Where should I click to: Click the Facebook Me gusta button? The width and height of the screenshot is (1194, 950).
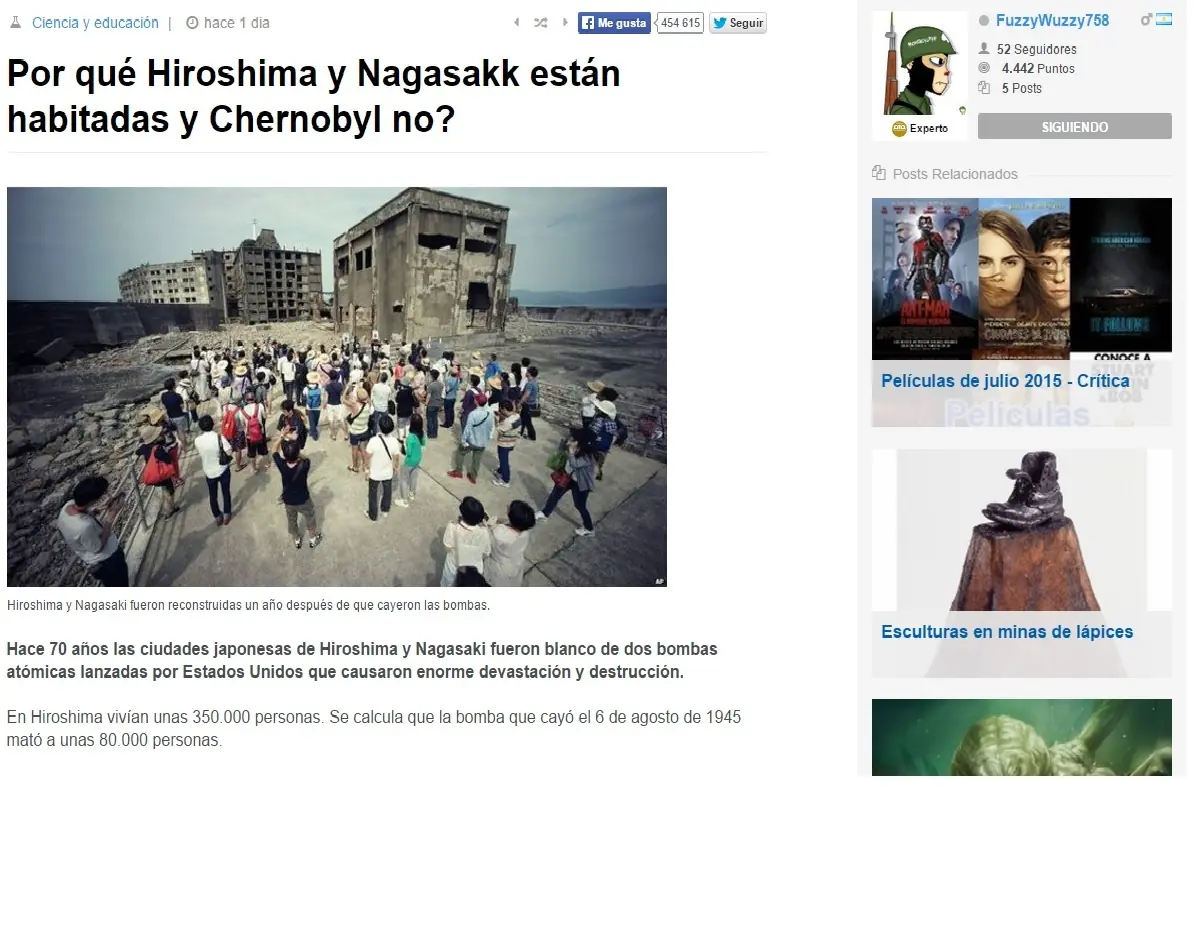[x=614, y=23]
